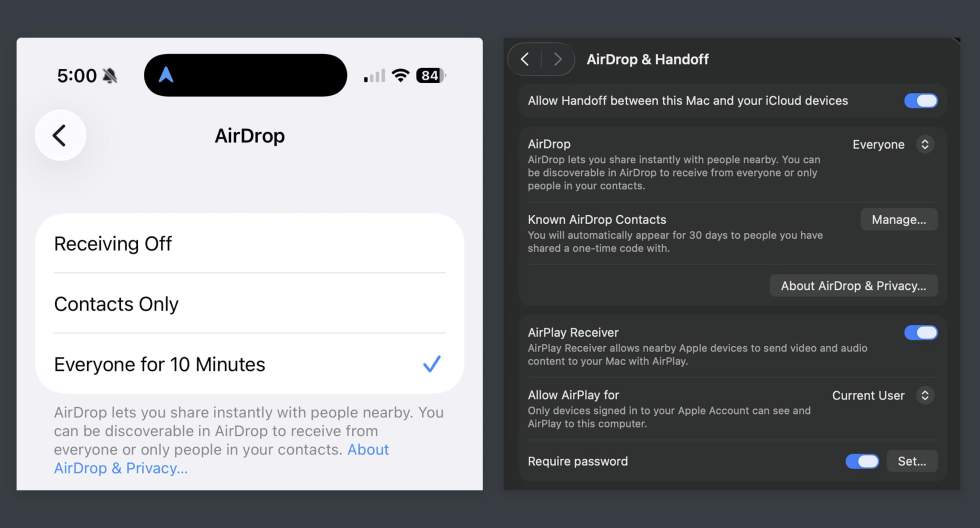Tap the blue location arrow in Dynamic Island
Screen dimensions: 980x528
[x=166, y=76]
